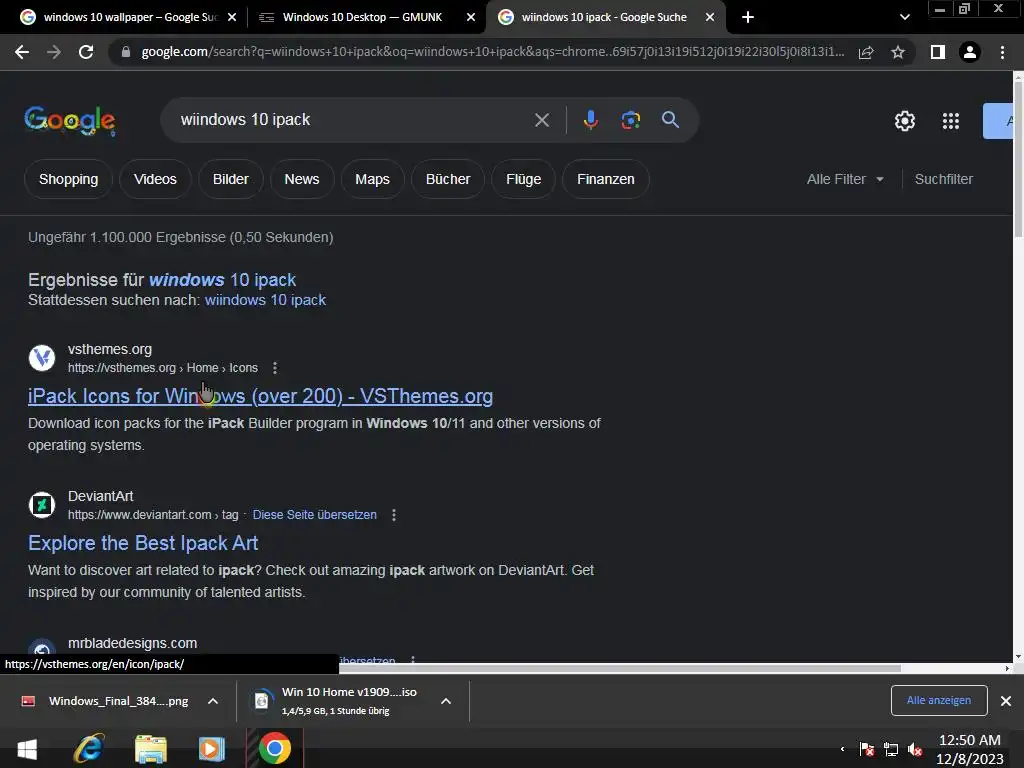Open Chrome three-dot menu
This screenshot has height=768, width=1024.
click(x=1002, y=52)
